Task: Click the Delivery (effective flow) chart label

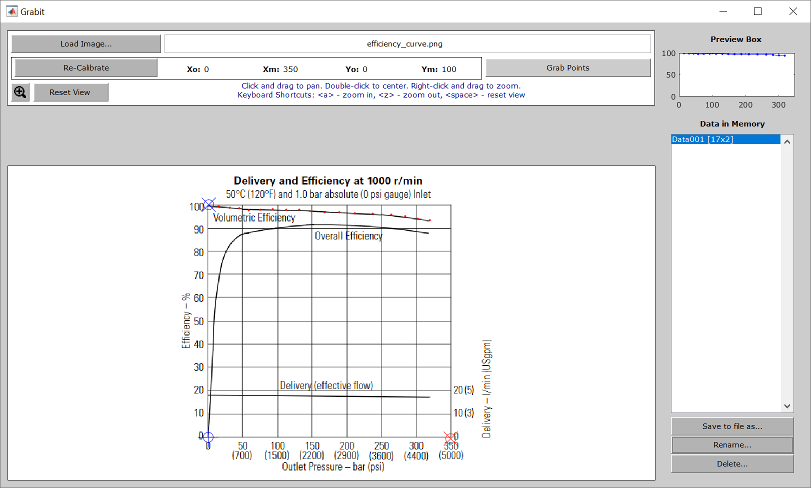Action: 326,385
